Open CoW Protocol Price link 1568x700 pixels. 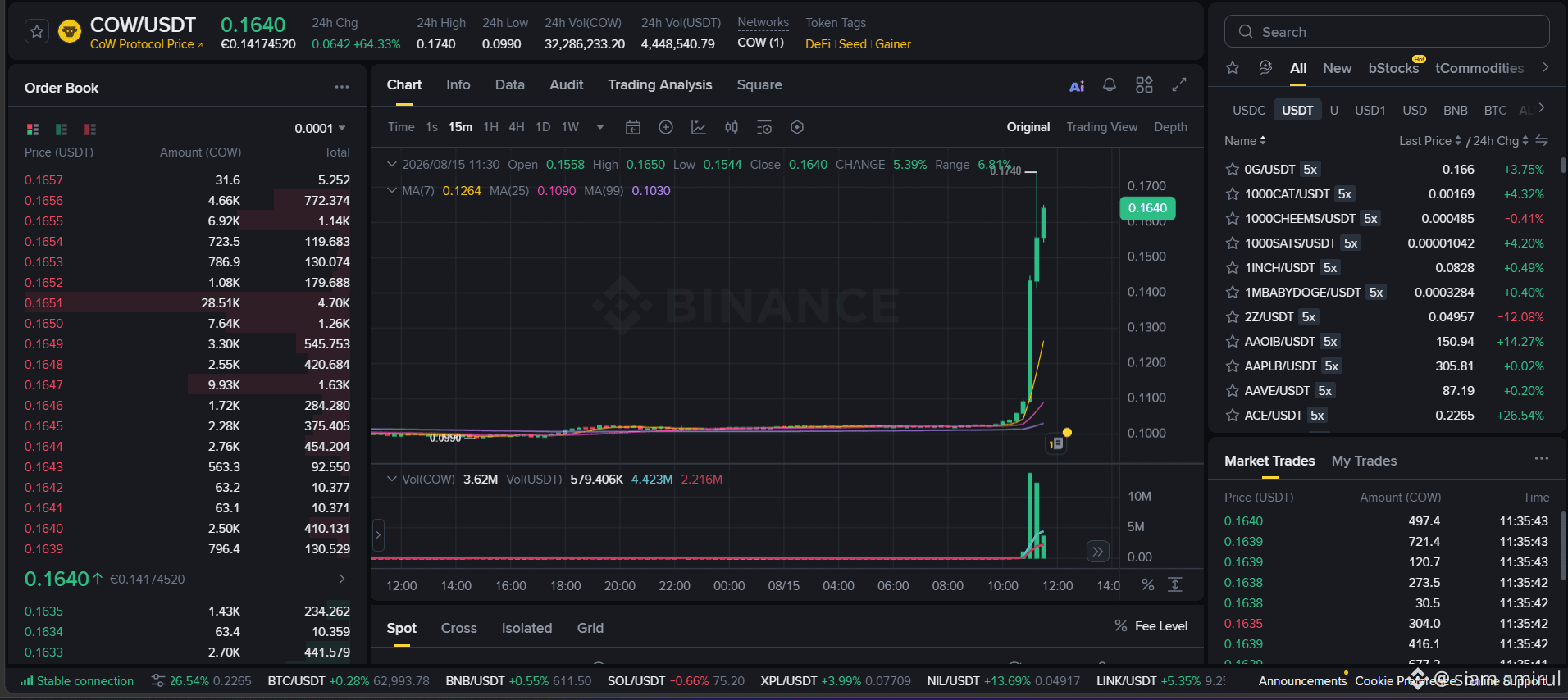pyautogui.click(x=146, y=44)
